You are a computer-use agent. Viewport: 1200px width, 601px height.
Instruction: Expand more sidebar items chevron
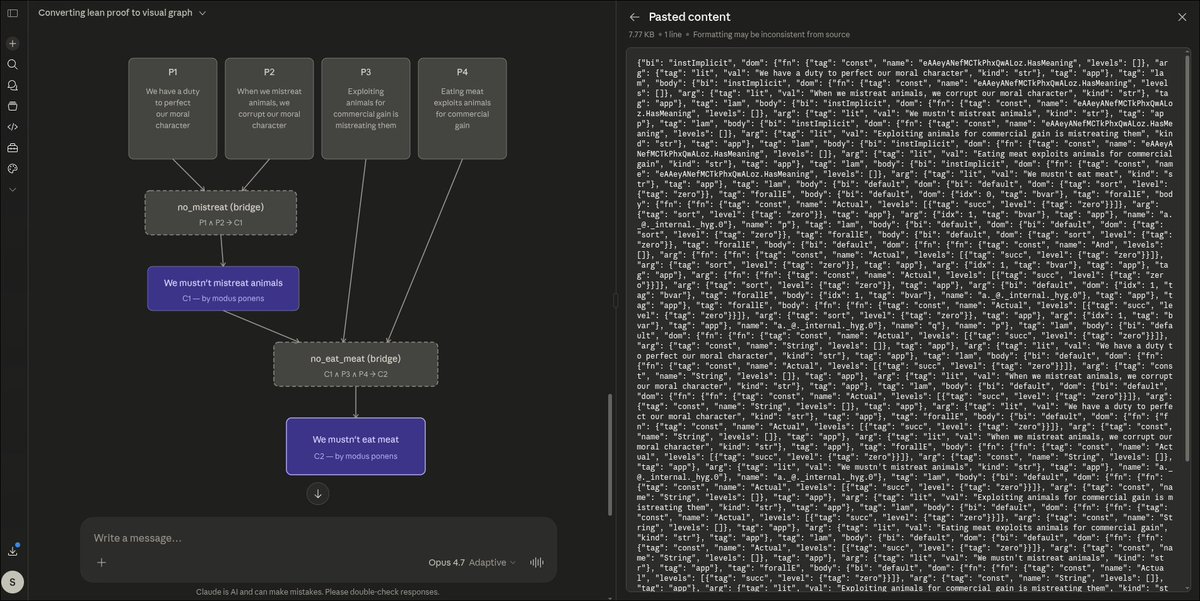[12, 188]
